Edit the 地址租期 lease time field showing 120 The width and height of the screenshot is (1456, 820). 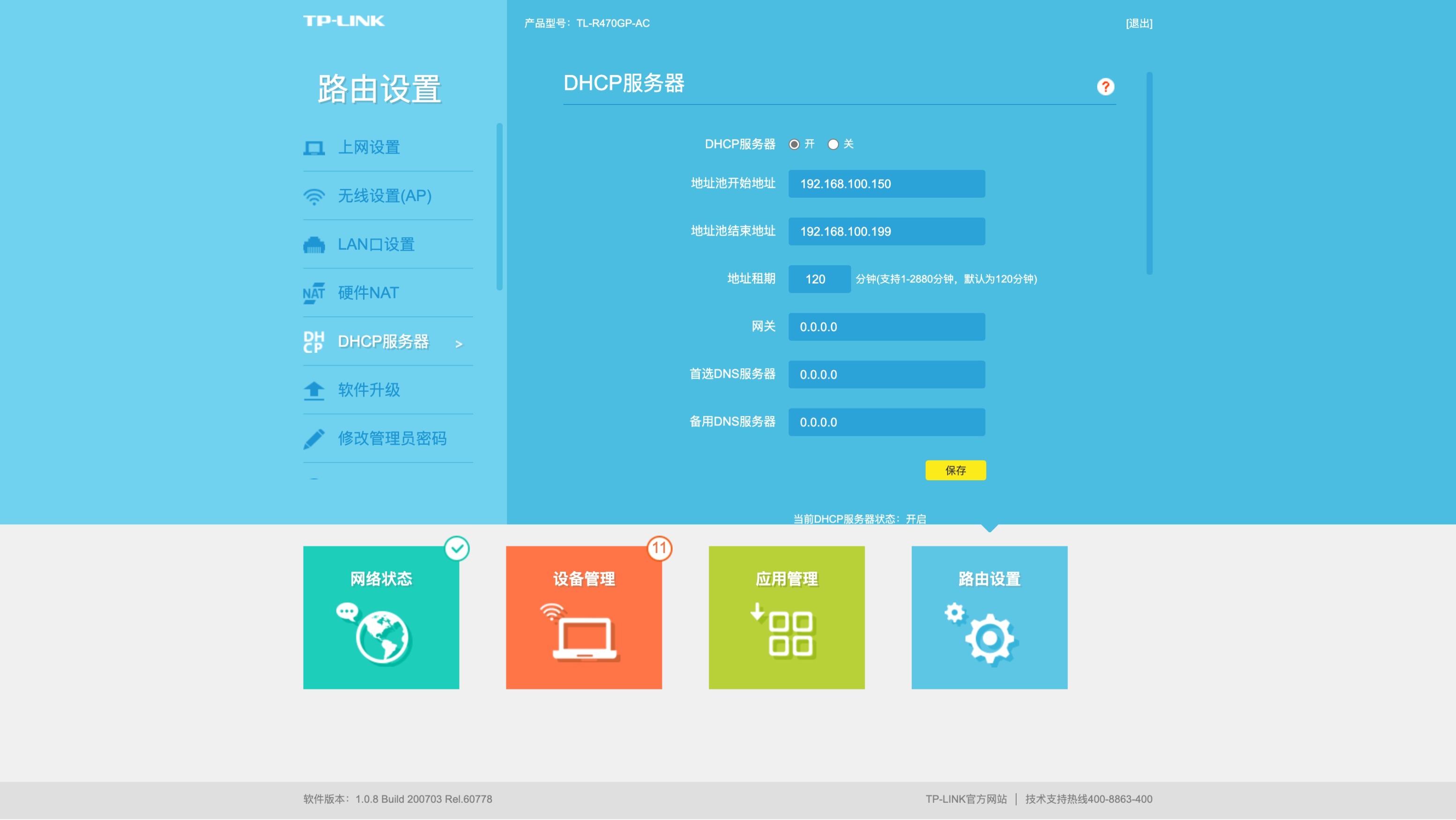(819, 279)
